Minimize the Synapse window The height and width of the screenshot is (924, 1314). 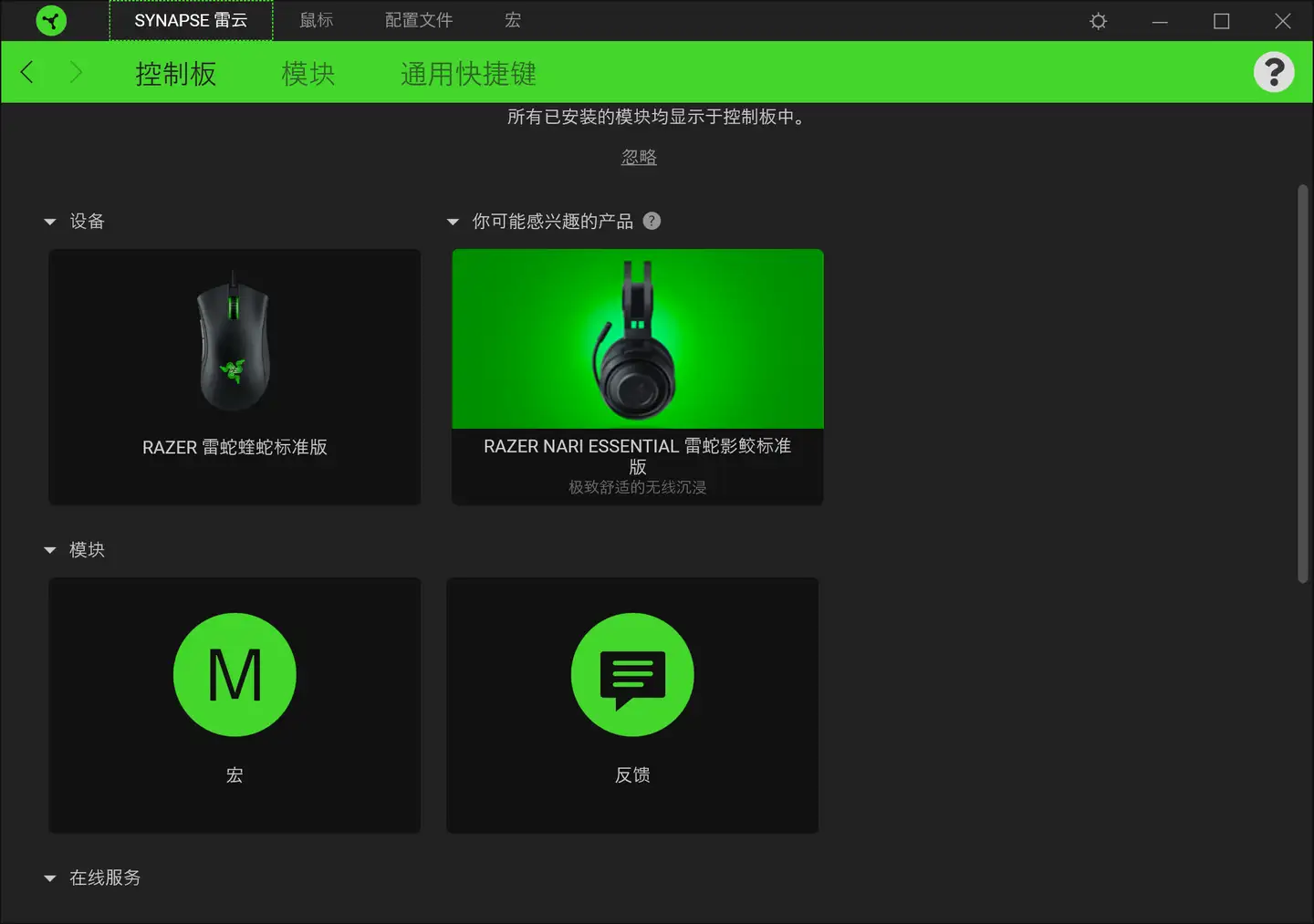(x=1160, y=21)
